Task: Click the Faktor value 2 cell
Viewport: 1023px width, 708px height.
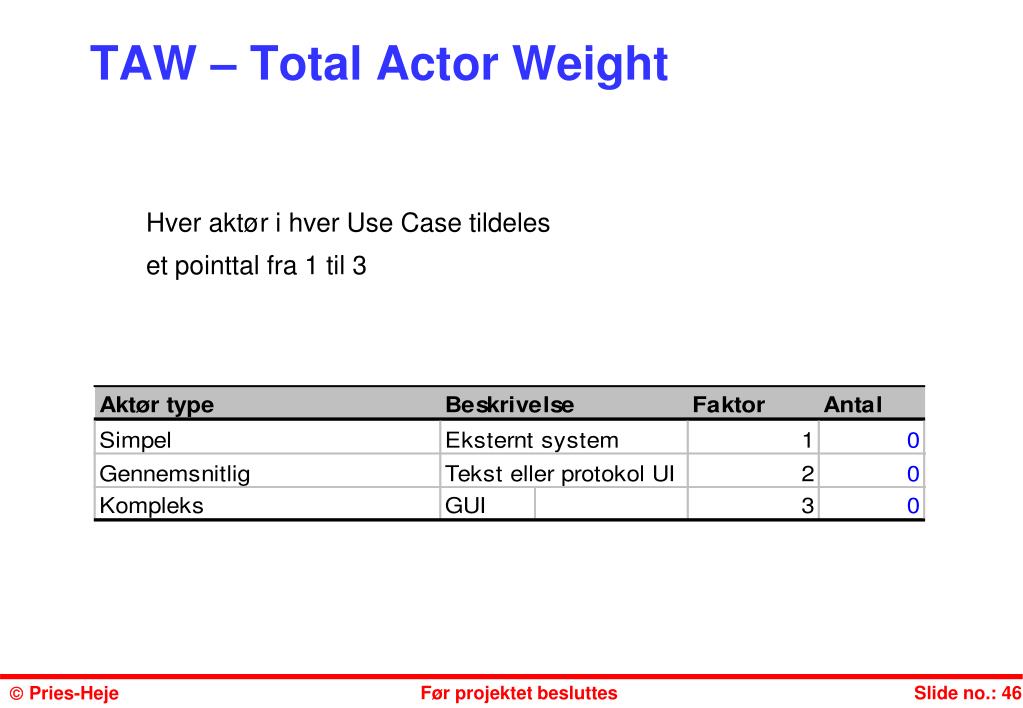Action: click(754, 472)
